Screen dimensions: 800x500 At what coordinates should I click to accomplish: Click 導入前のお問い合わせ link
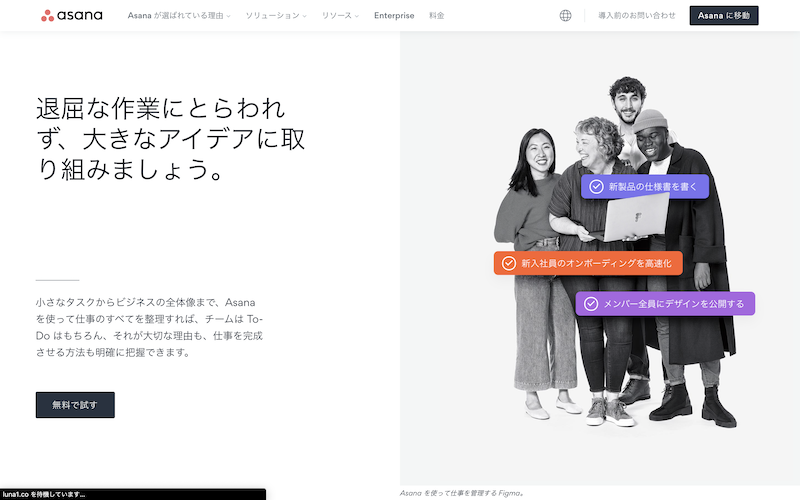coord(637,16)
